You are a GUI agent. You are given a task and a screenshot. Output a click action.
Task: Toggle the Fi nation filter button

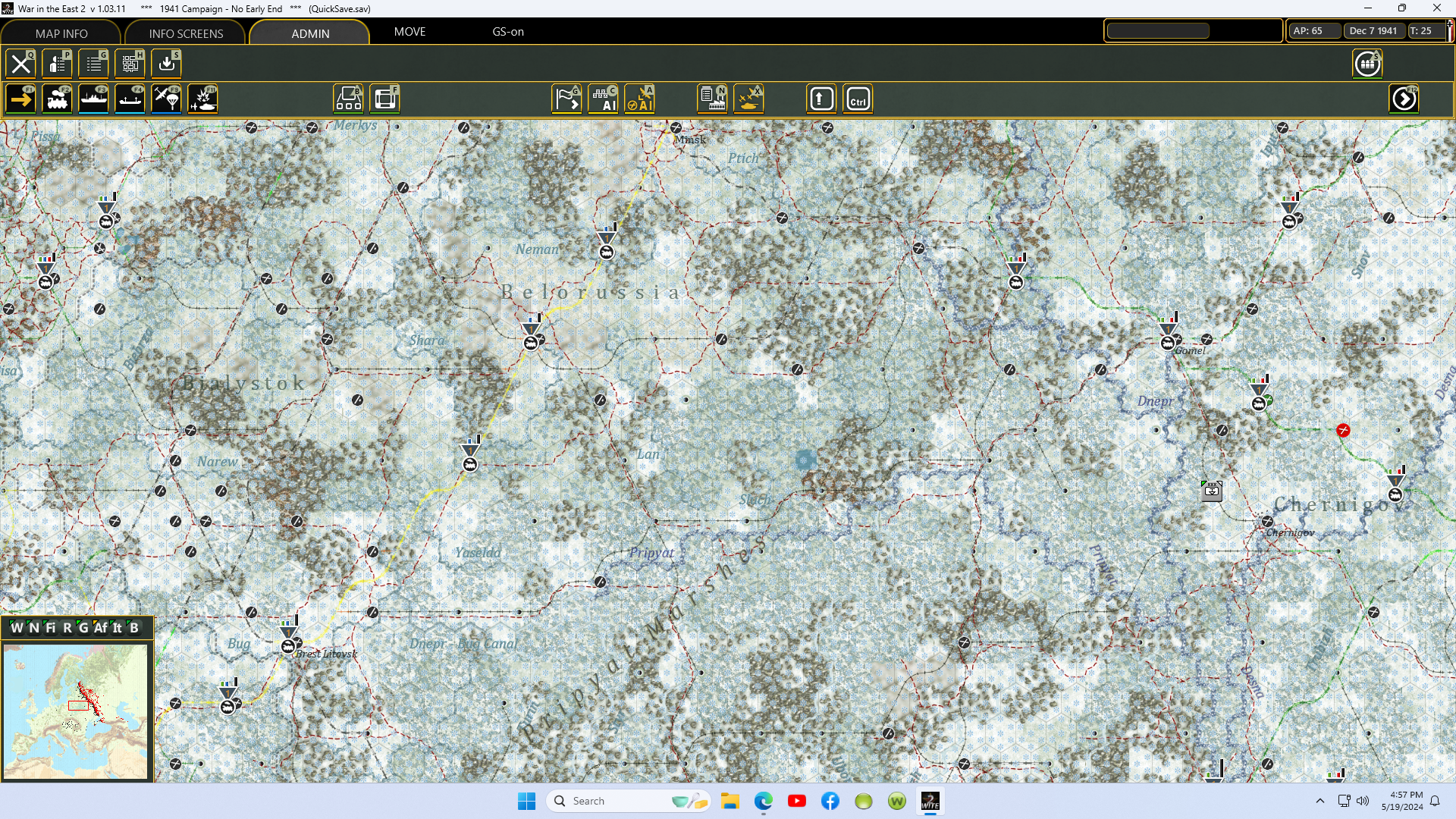click(51, 627)
